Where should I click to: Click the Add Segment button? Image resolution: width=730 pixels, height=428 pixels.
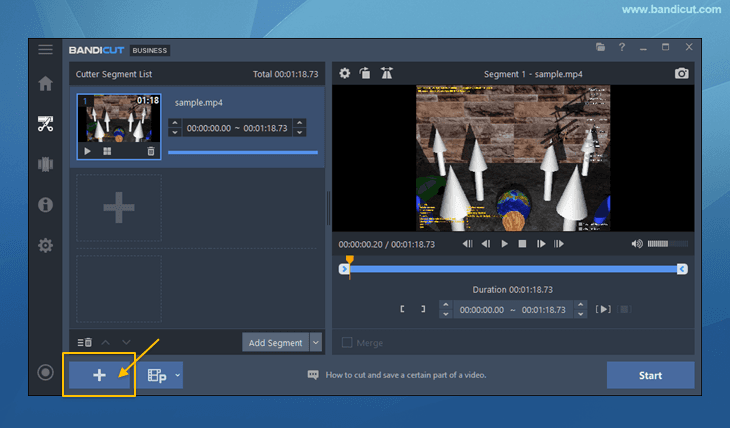pos(275,342)
